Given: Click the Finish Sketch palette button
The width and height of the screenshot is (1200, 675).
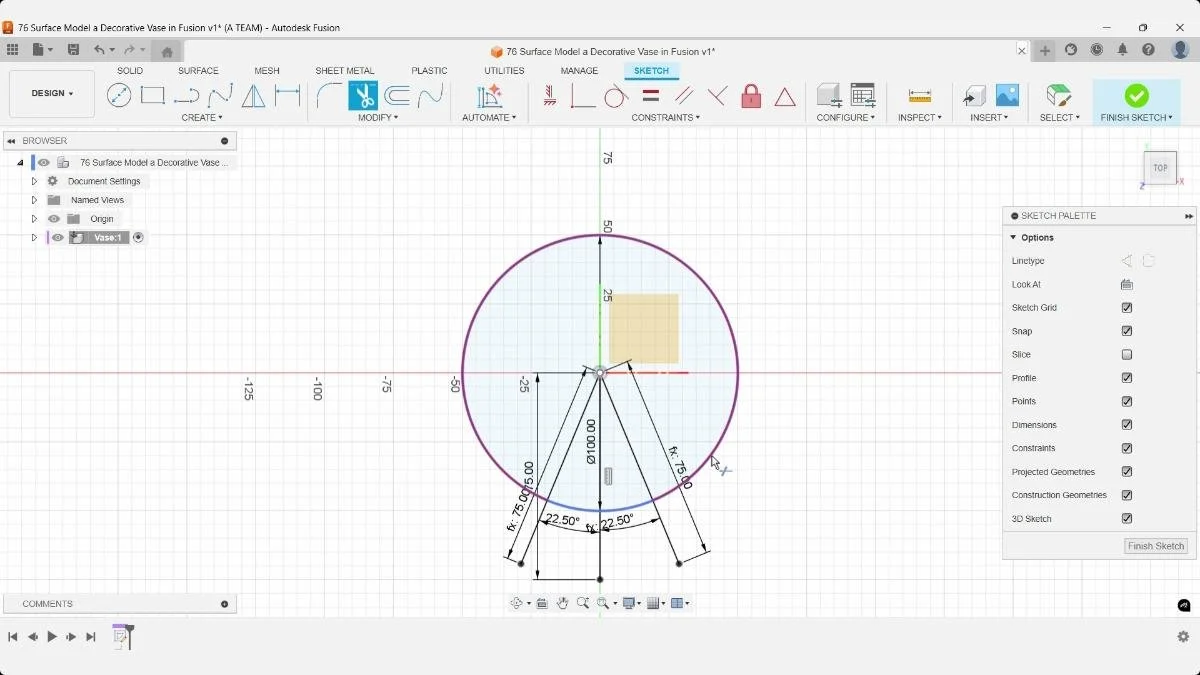Looking at the screenshot, I should click(1156, 546).
